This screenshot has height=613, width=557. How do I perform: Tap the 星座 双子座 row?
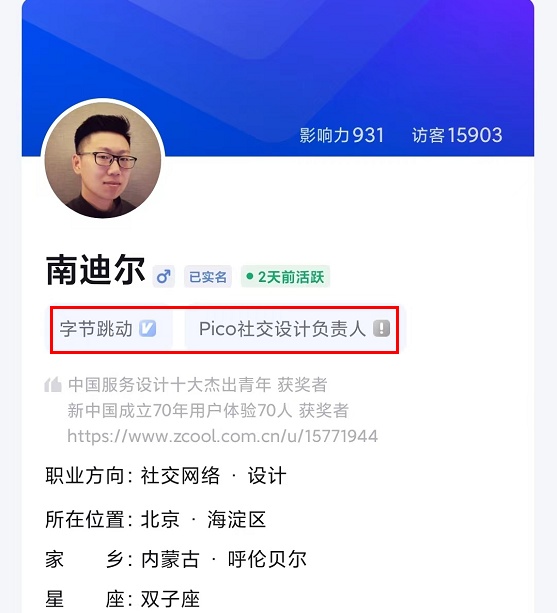click(123, 599)
